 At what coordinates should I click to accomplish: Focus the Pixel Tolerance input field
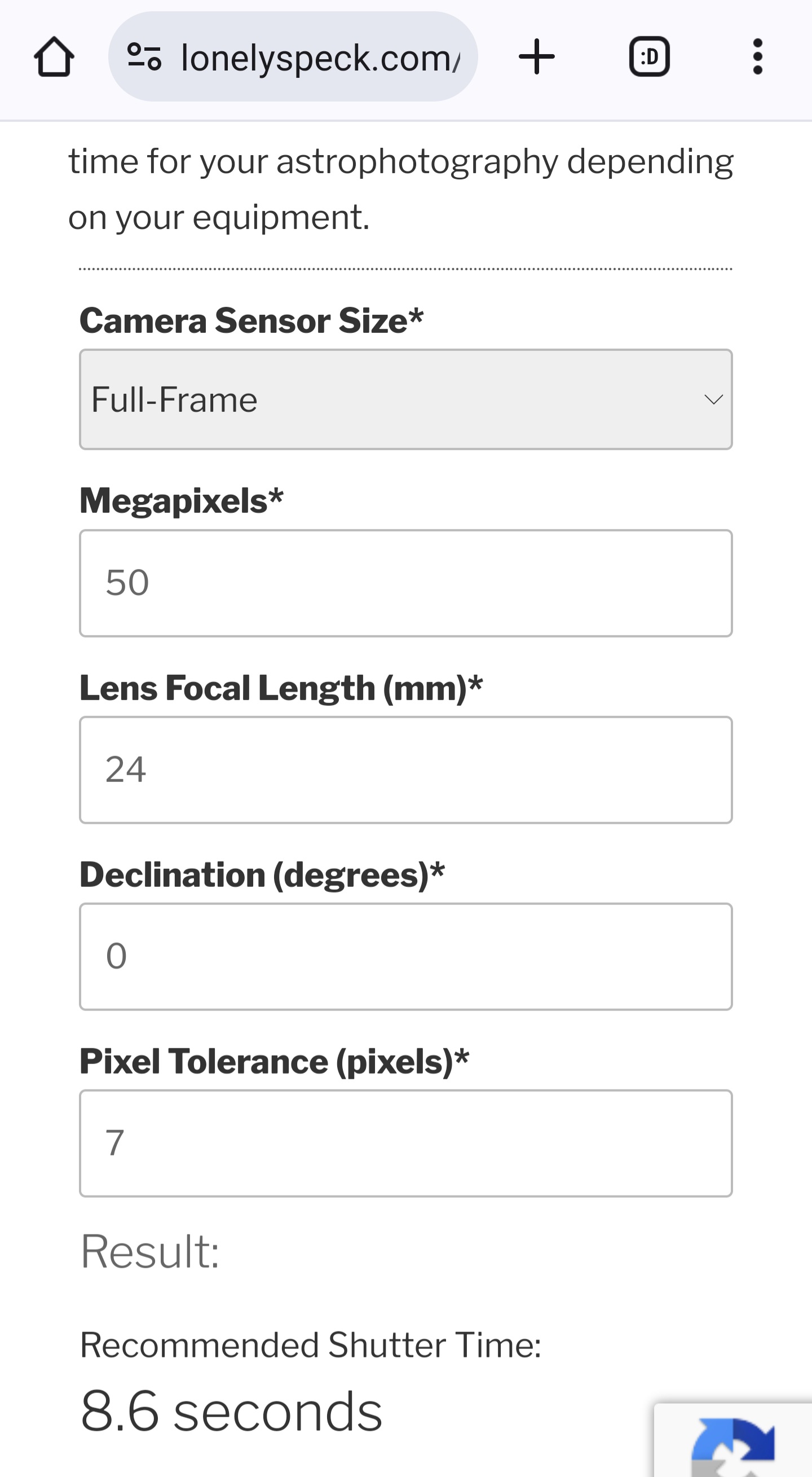(x=405, y=1142)
